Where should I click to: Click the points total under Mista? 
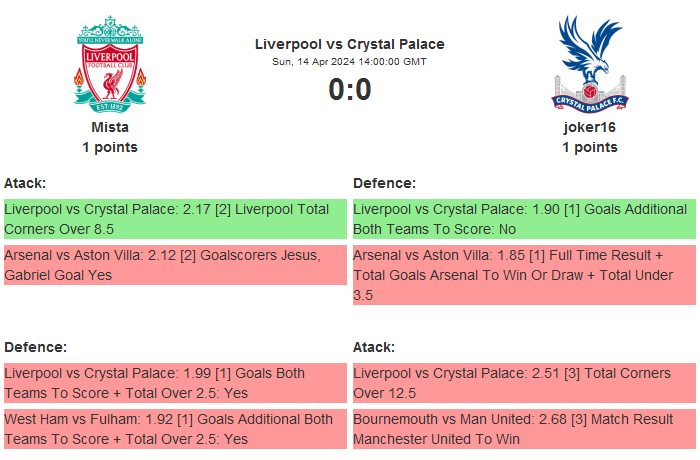pos(110,147)
